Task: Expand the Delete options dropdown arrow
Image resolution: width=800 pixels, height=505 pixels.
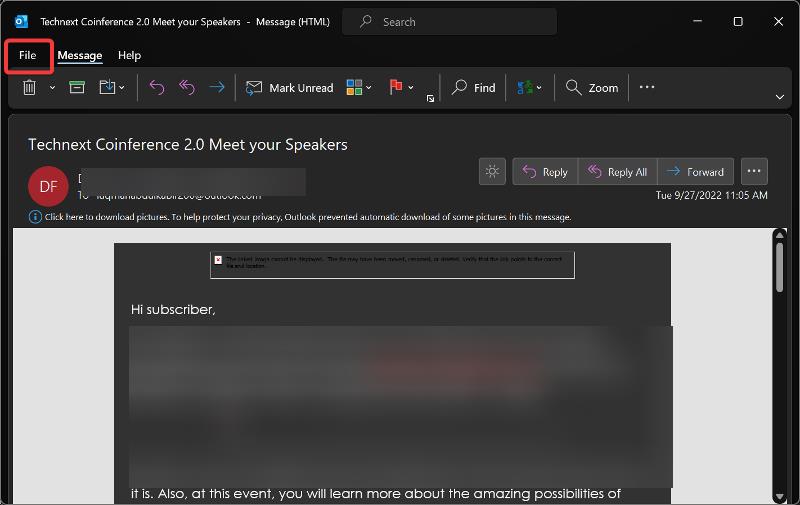Action: 52,88
